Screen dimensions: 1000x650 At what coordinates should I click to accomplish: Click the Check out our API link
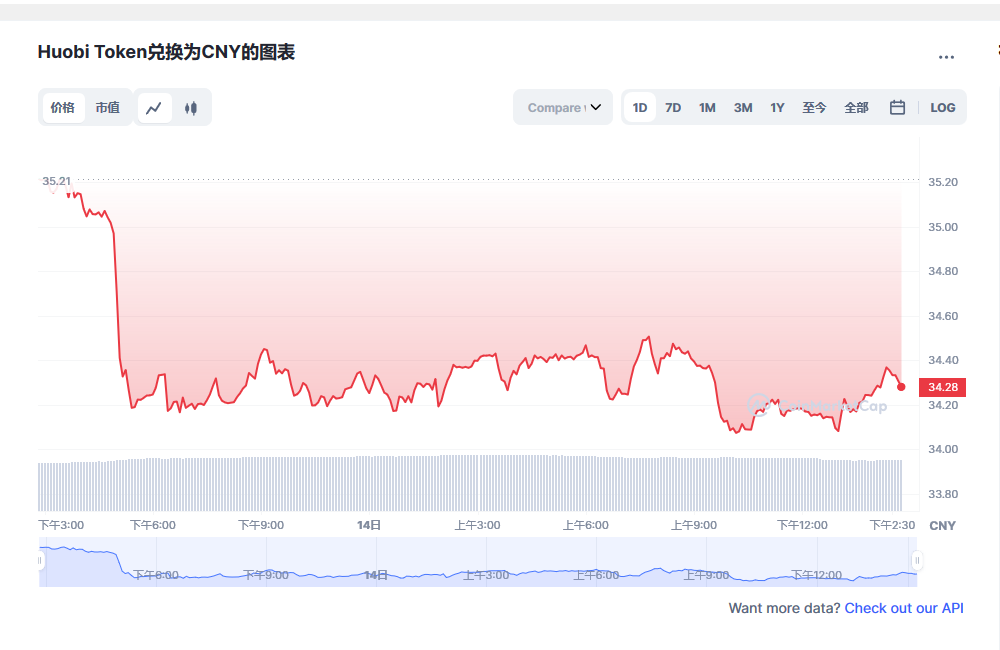904,608
